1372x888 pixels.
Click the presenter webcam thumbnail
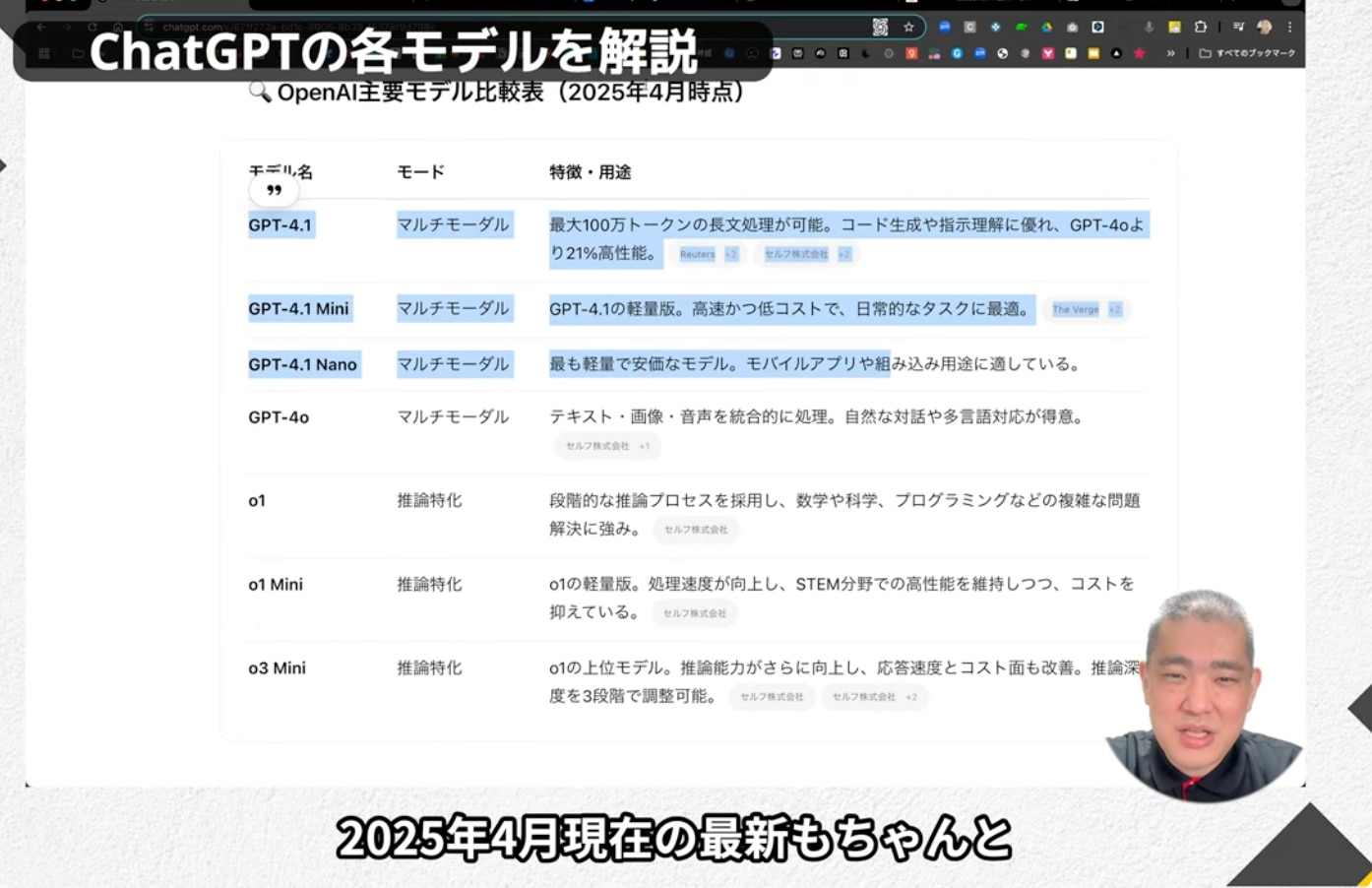1203,694
